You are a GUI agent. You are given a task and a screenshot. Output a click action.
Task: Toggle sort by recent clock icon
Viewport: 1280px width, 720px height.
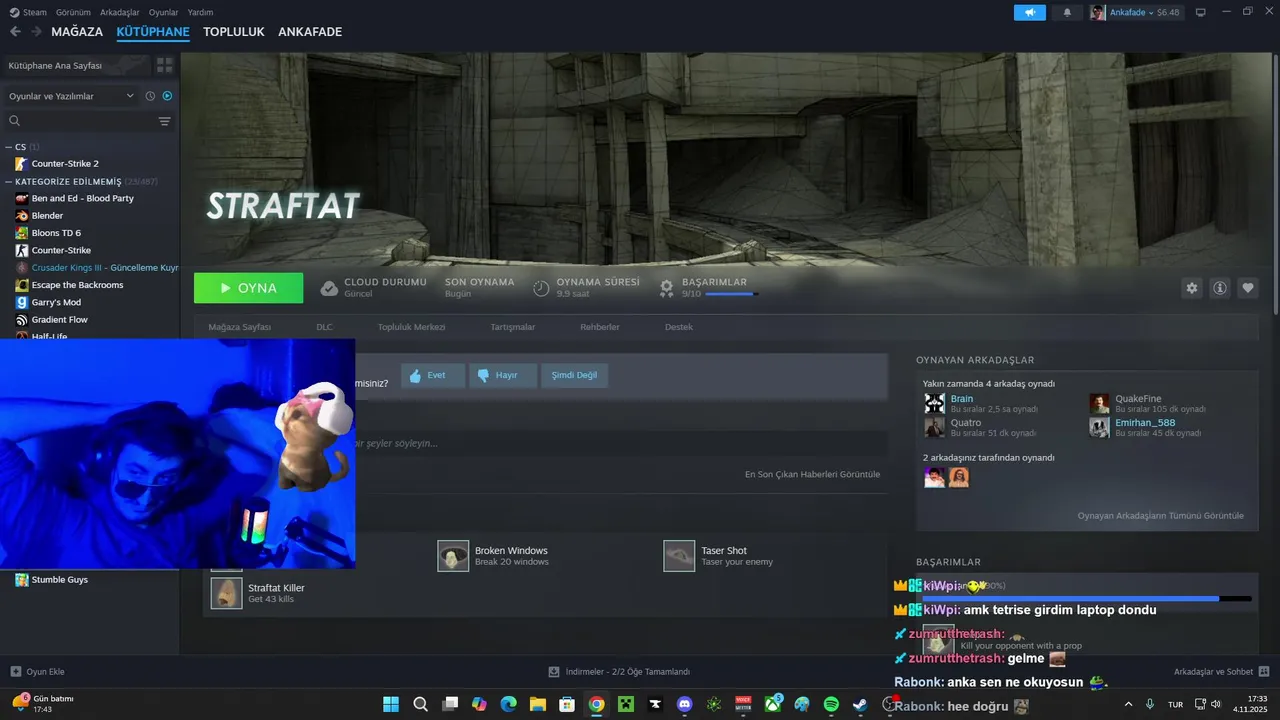click(150, 96)
